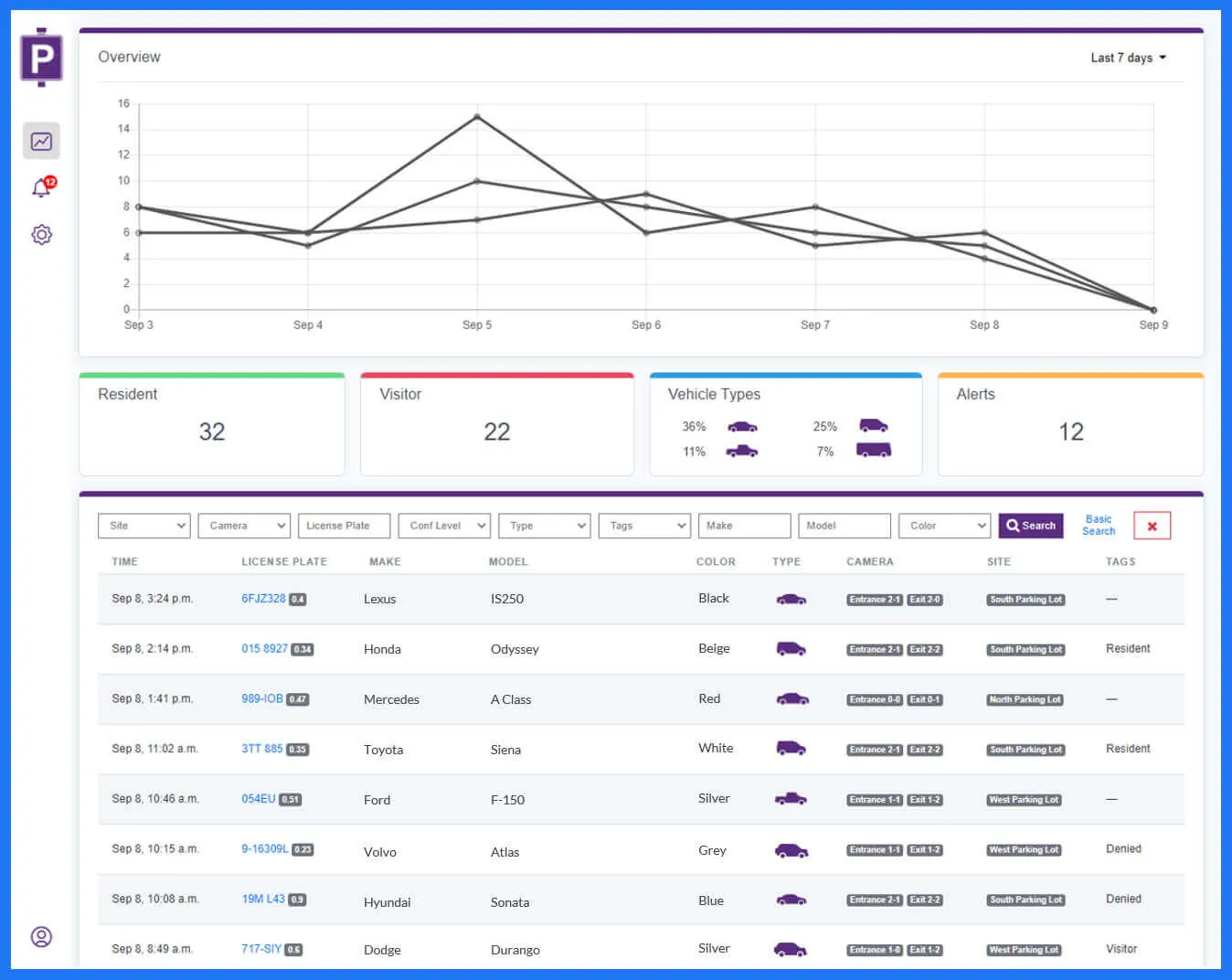
Task: Open the Camera filter dropdown
Action: (243, 526)
